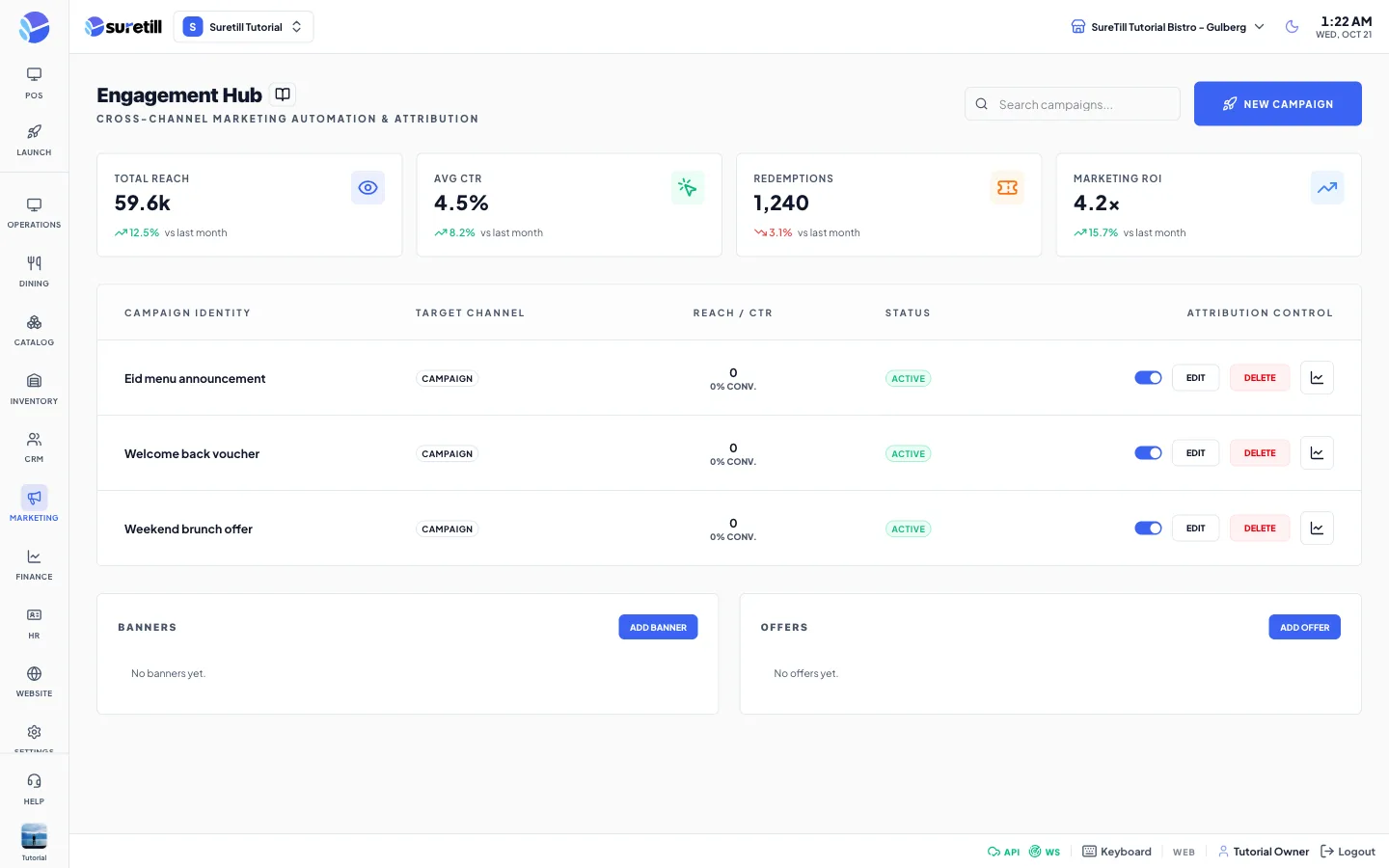This screenshot has width=1389, height=868.
Task: Click Add Banner button
Action: click(658, 627)
